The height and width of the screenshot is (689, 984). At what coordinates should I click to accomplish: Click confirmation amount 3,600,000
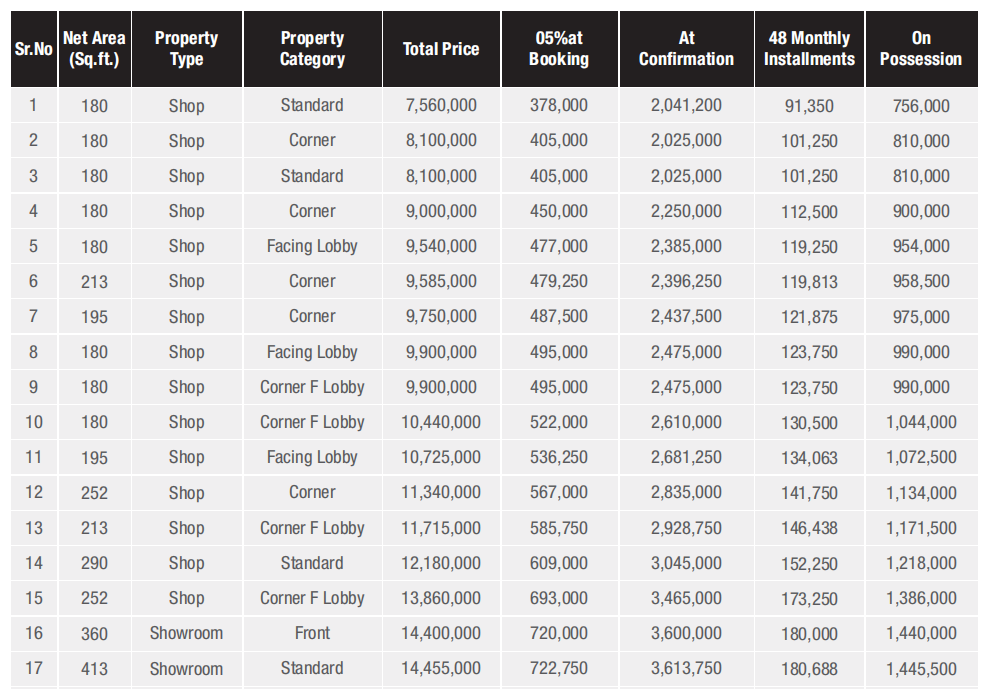[686, 633]
